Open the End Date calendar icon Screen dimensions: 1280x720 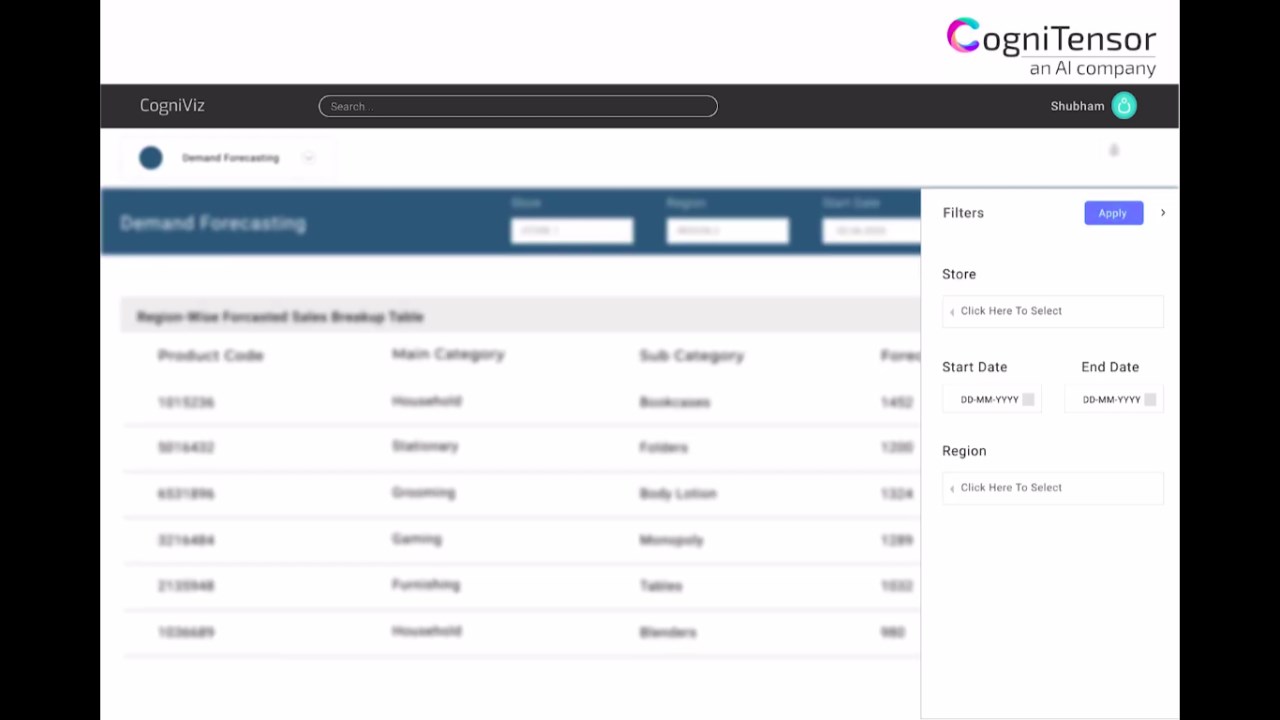point(1150,399)
